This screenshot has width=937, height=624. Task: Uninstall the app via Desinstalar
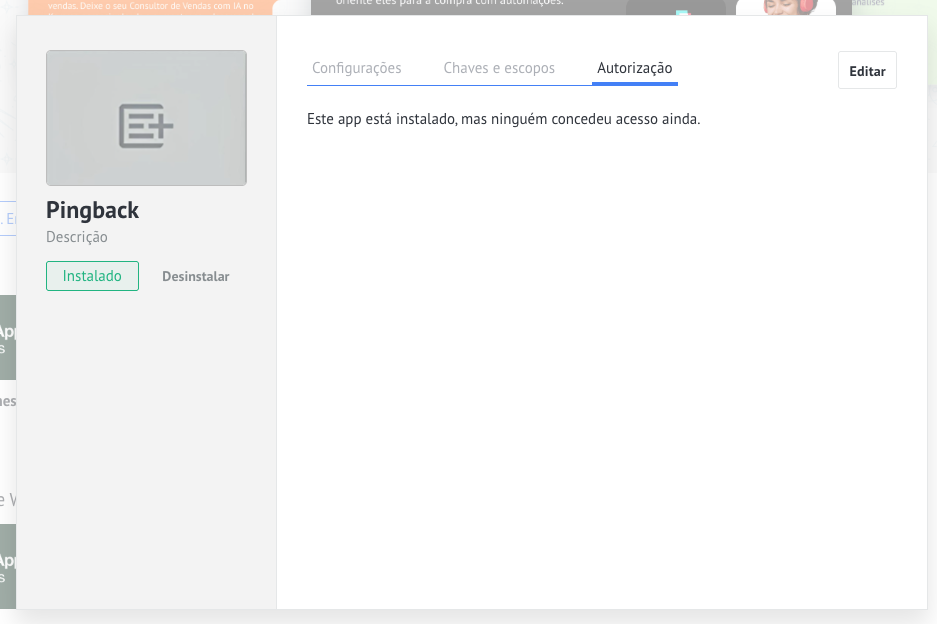pos(195,276)
